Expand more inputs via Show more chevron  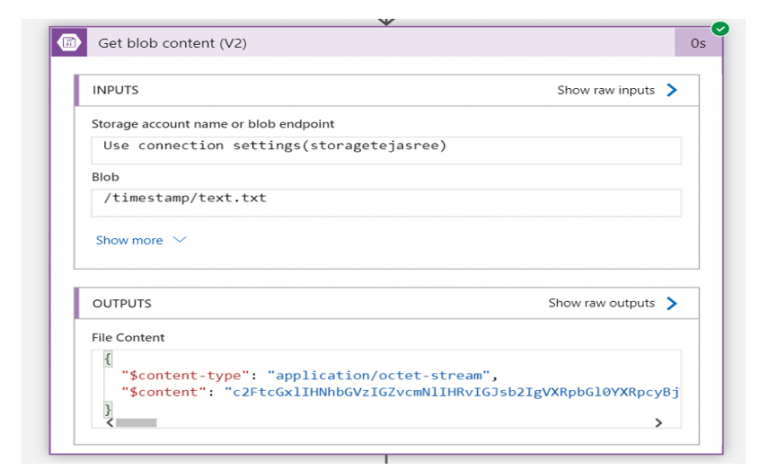pyautogui.click(x=180, y=240)
